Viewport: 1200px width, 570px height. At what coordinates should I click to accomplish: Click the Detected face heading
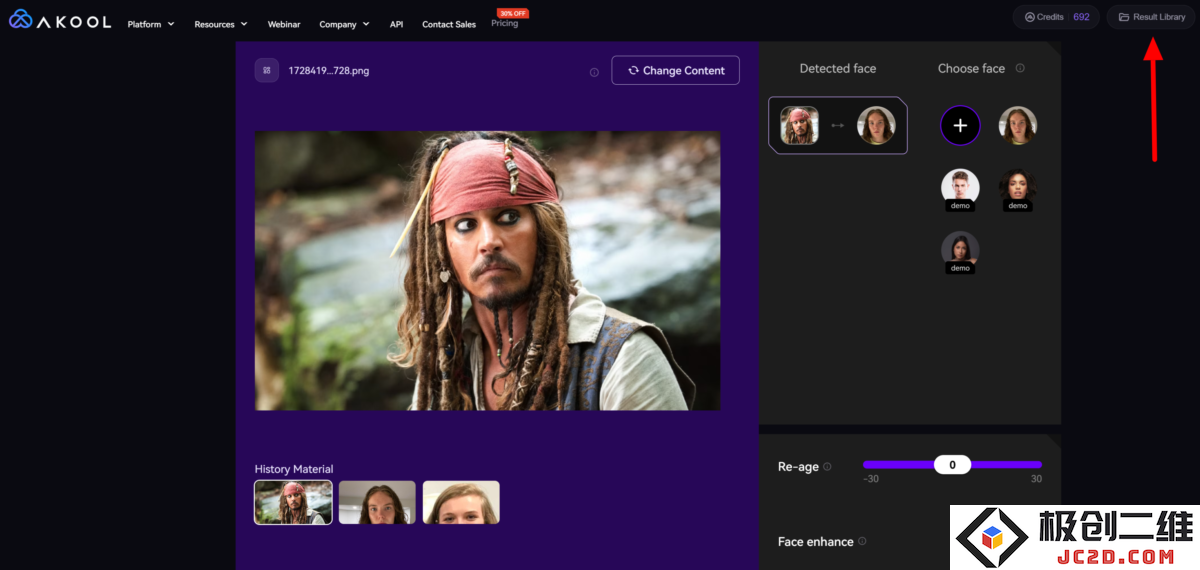click(838, 69)
